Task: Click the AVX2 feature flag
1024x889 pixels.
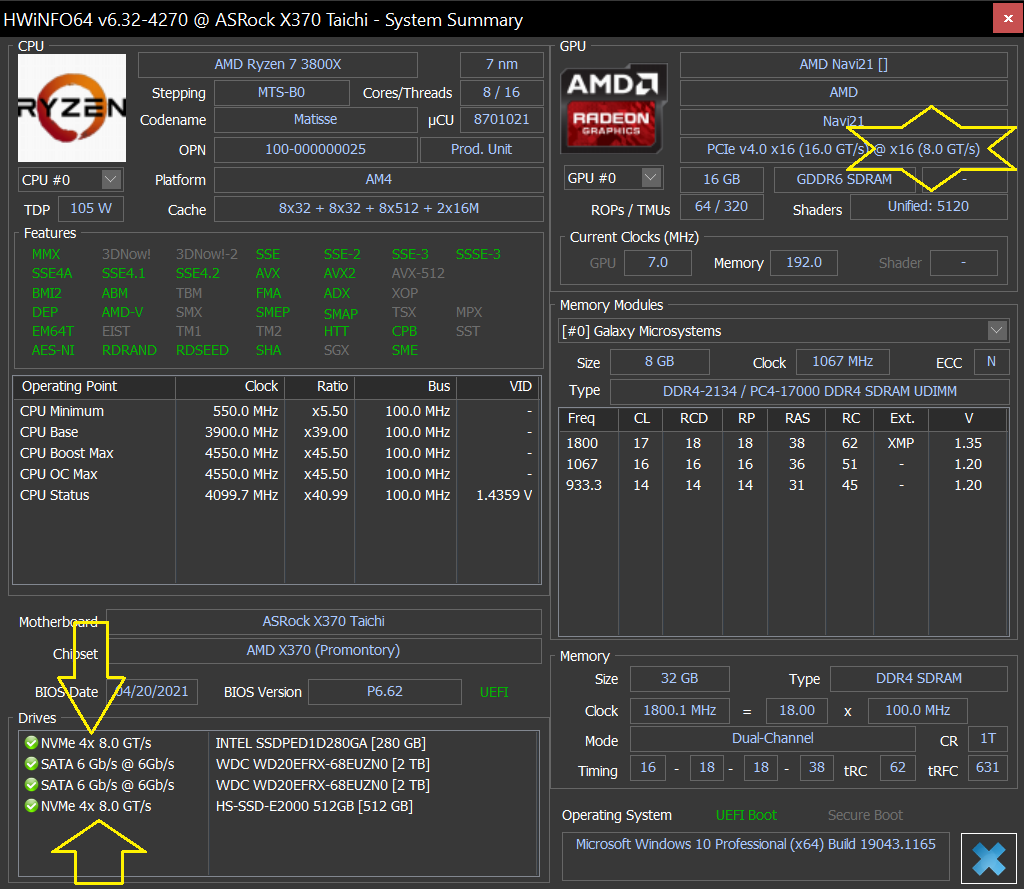Action: [x=340, y=273]
